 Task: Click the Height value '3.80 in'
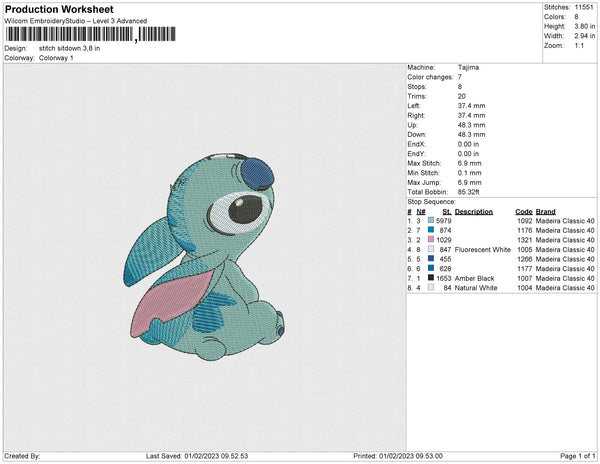point(585,26)
